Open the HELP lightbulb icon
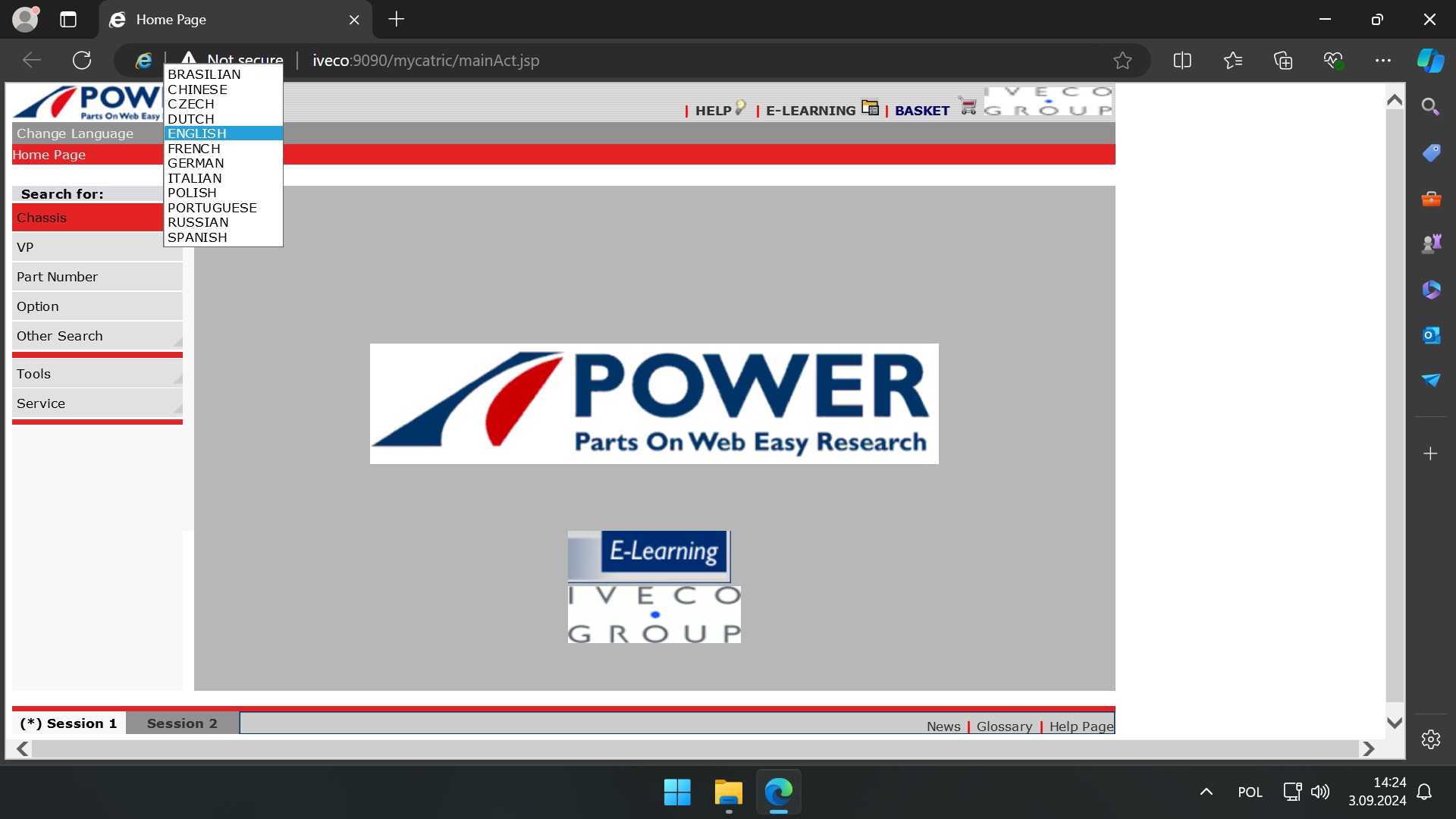Image resolution: width=1456 pixels, height=819 pixels. point(741,108)
